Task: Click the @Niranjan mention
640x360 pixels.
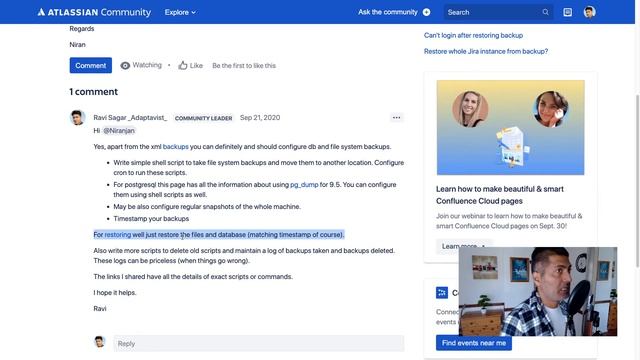Action: coord(119,131)
